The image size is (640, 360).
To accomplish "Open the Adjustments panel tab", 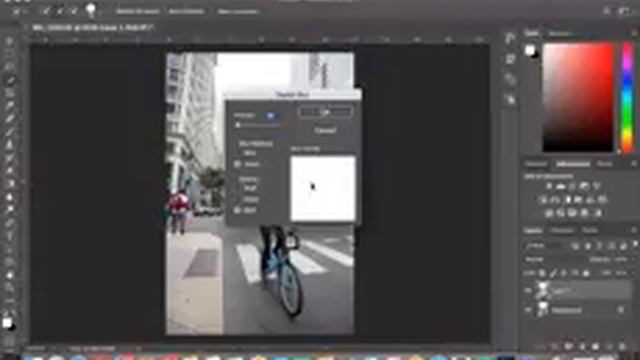I will point(573,164).
